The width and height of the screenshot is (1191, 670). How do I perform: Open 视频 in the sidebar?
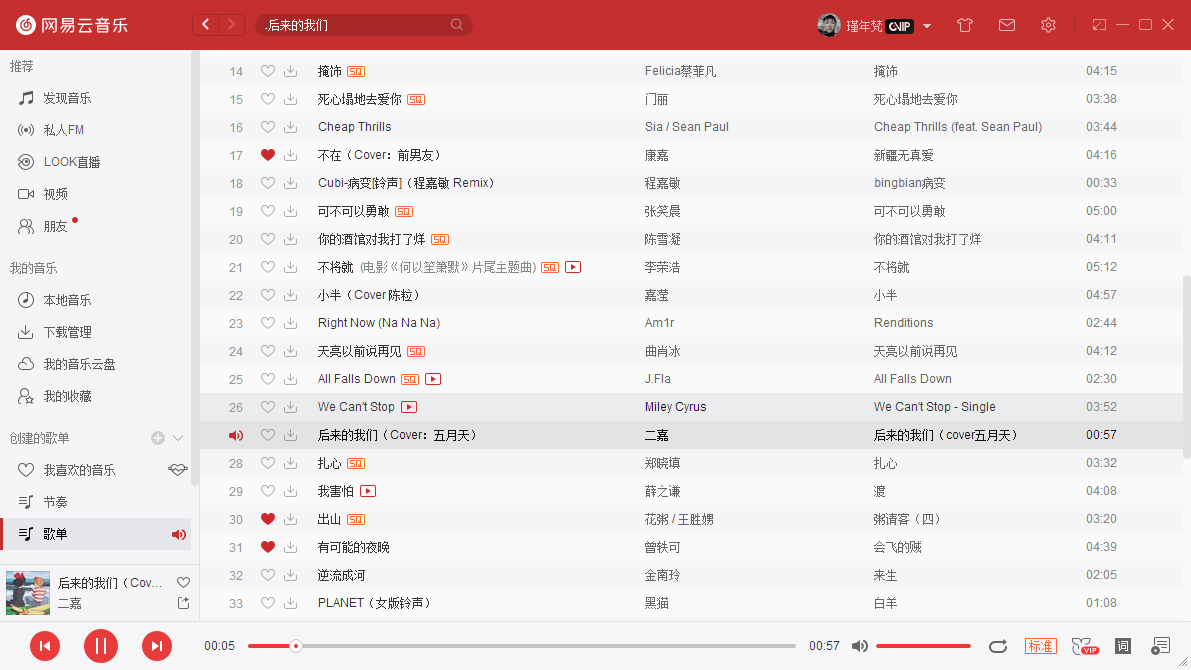point(55,194)
